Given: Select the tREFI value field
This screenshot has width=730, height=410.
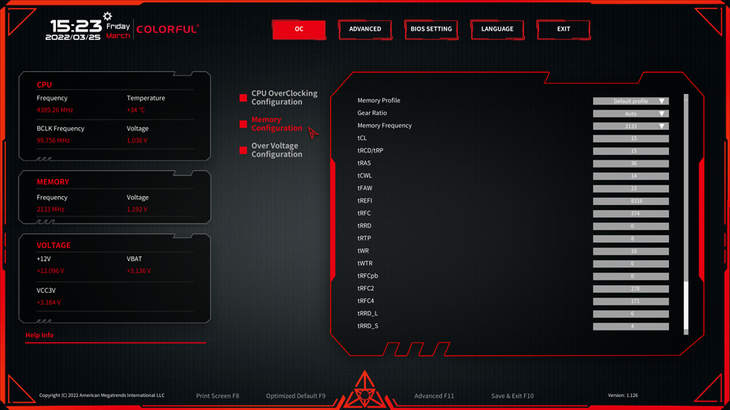Looking at the screenshot, I should pos(630,201).
